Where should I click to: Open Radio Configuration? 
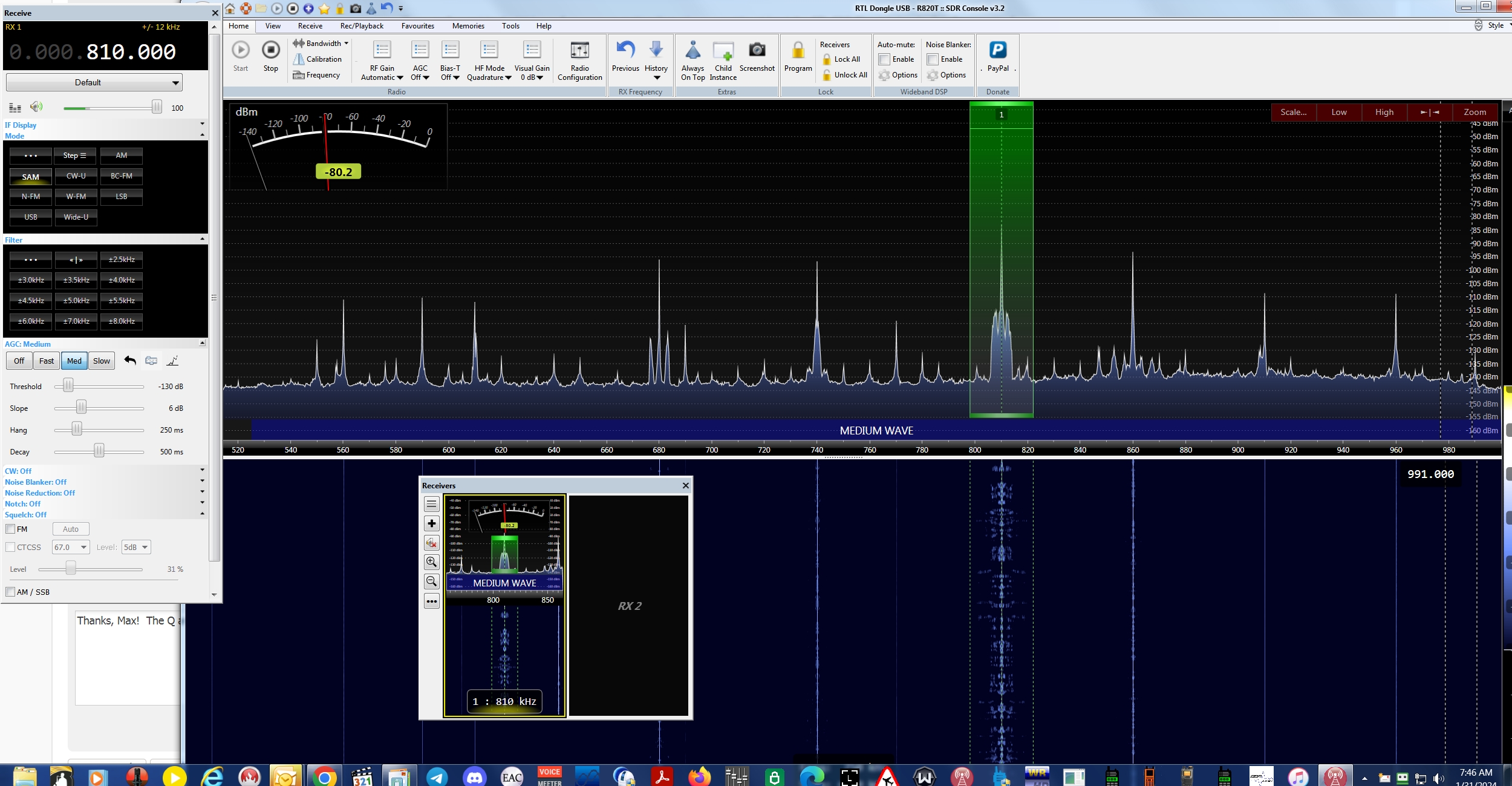click(579, 51)
